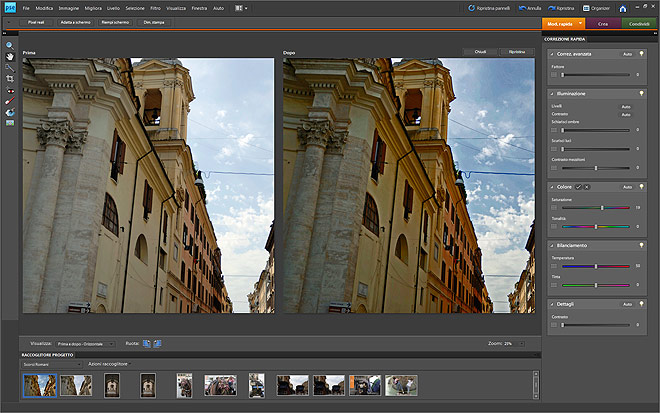Click the lightbulb tip in Correz. avanzata
This screenshot has height=413, width=660.
tap(641, 54)
